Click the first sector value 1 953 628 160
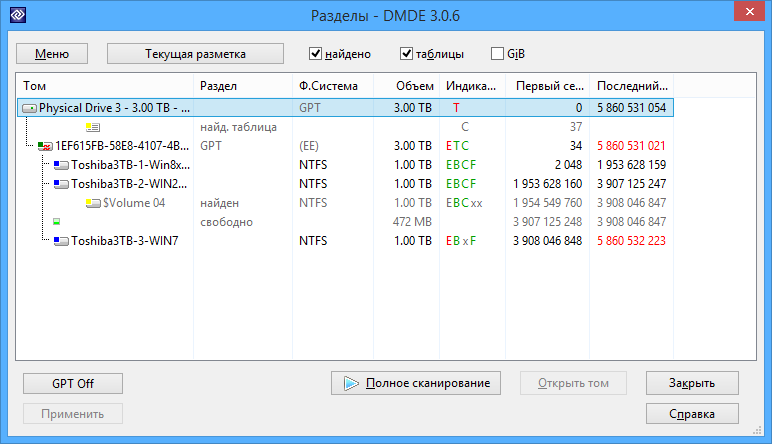Viewport: 772px width, 444px height. (547, 184)
